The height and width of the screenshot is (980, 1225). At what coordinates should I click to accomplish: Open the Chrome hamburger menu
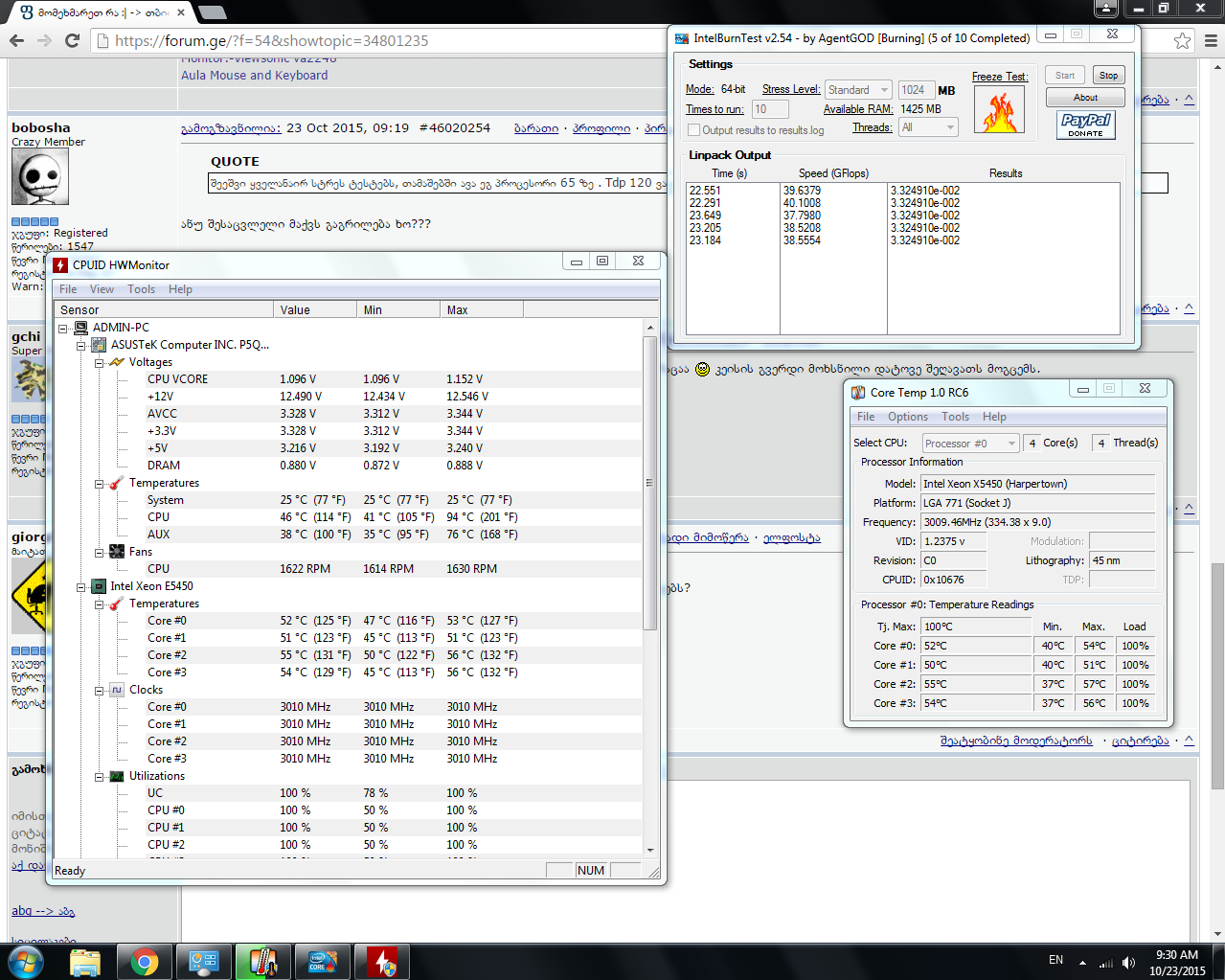(1211, 40)
